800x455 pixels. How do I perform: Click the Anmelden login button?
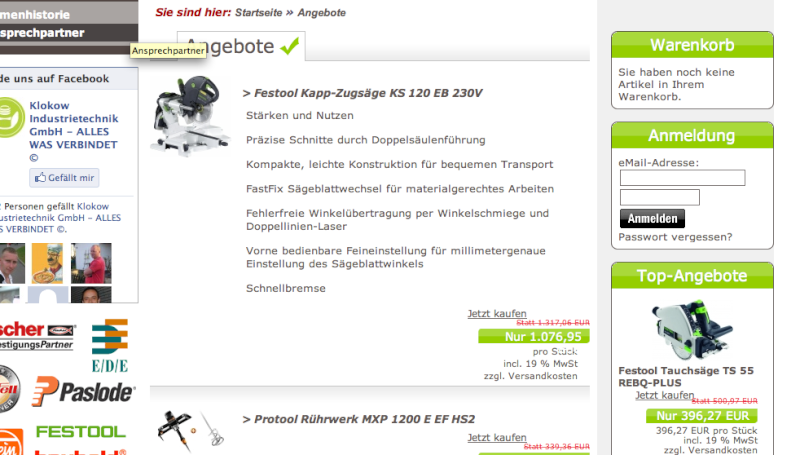pos(652,218)
